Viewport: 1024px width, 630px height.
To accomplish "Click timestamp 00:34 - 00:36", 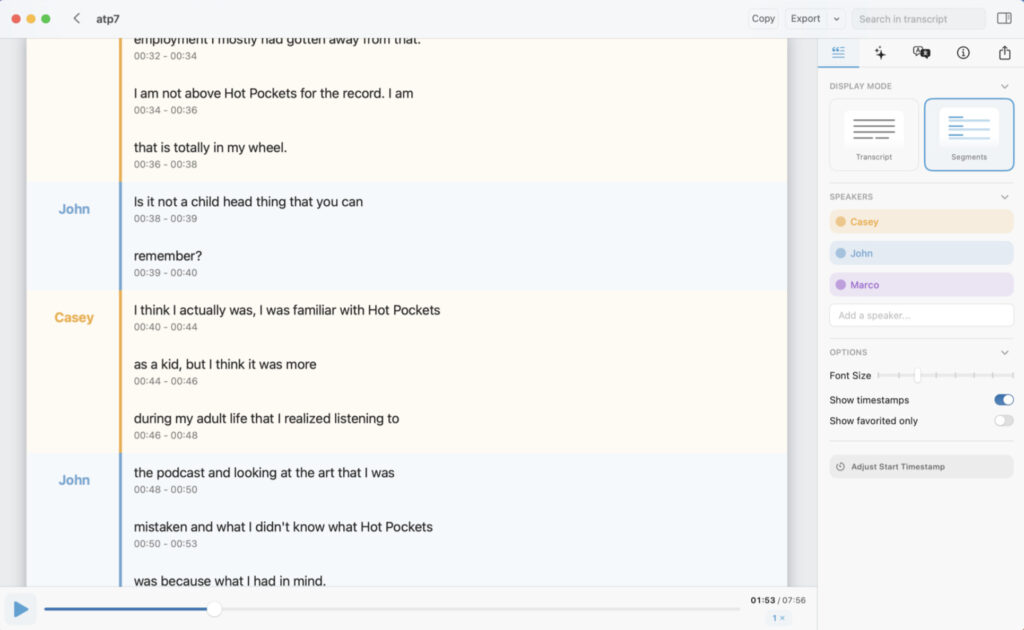I will point(165,110).
